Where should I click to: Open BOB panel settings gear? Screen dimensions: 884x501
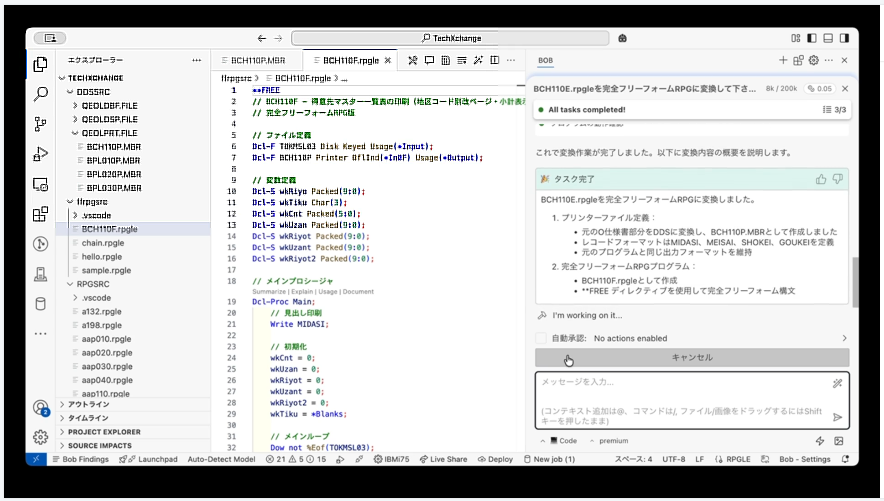pyautogui.click(x=814, y=60)
